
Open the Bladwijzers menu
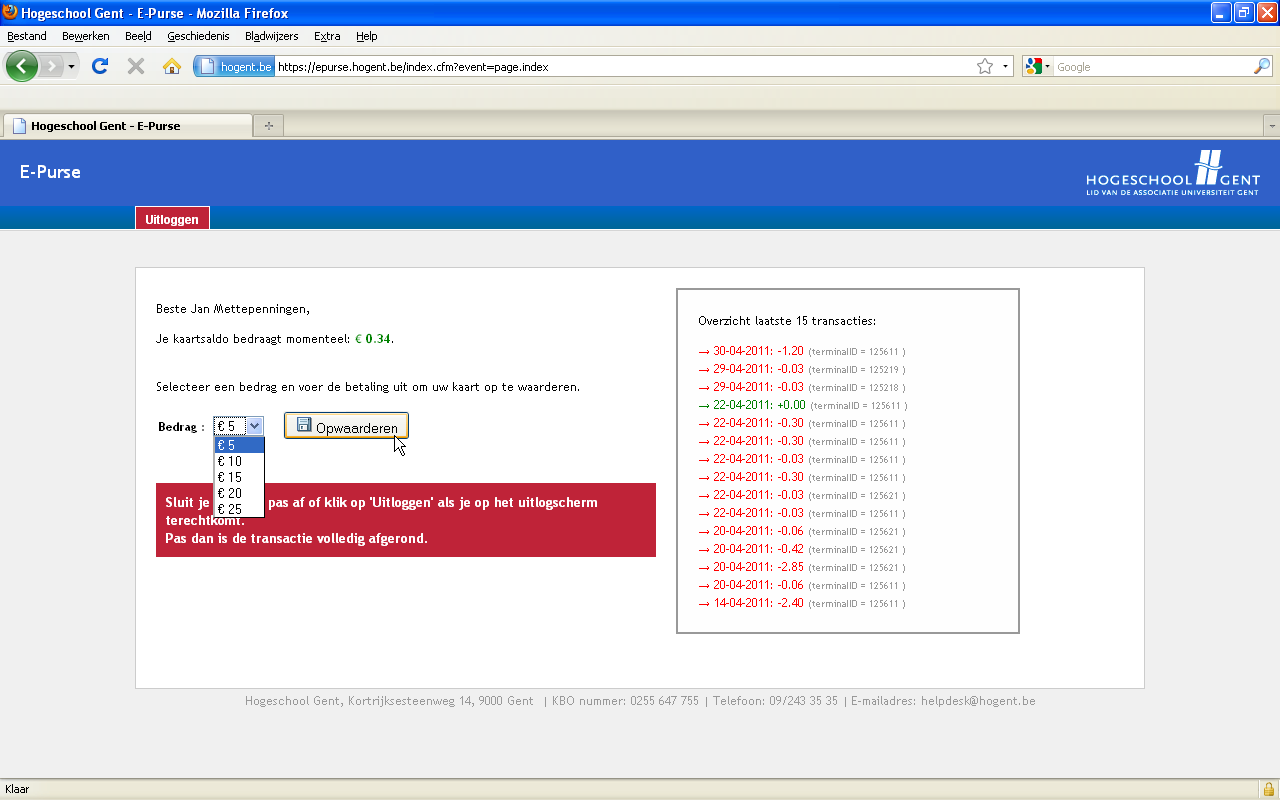coord(272,36)
